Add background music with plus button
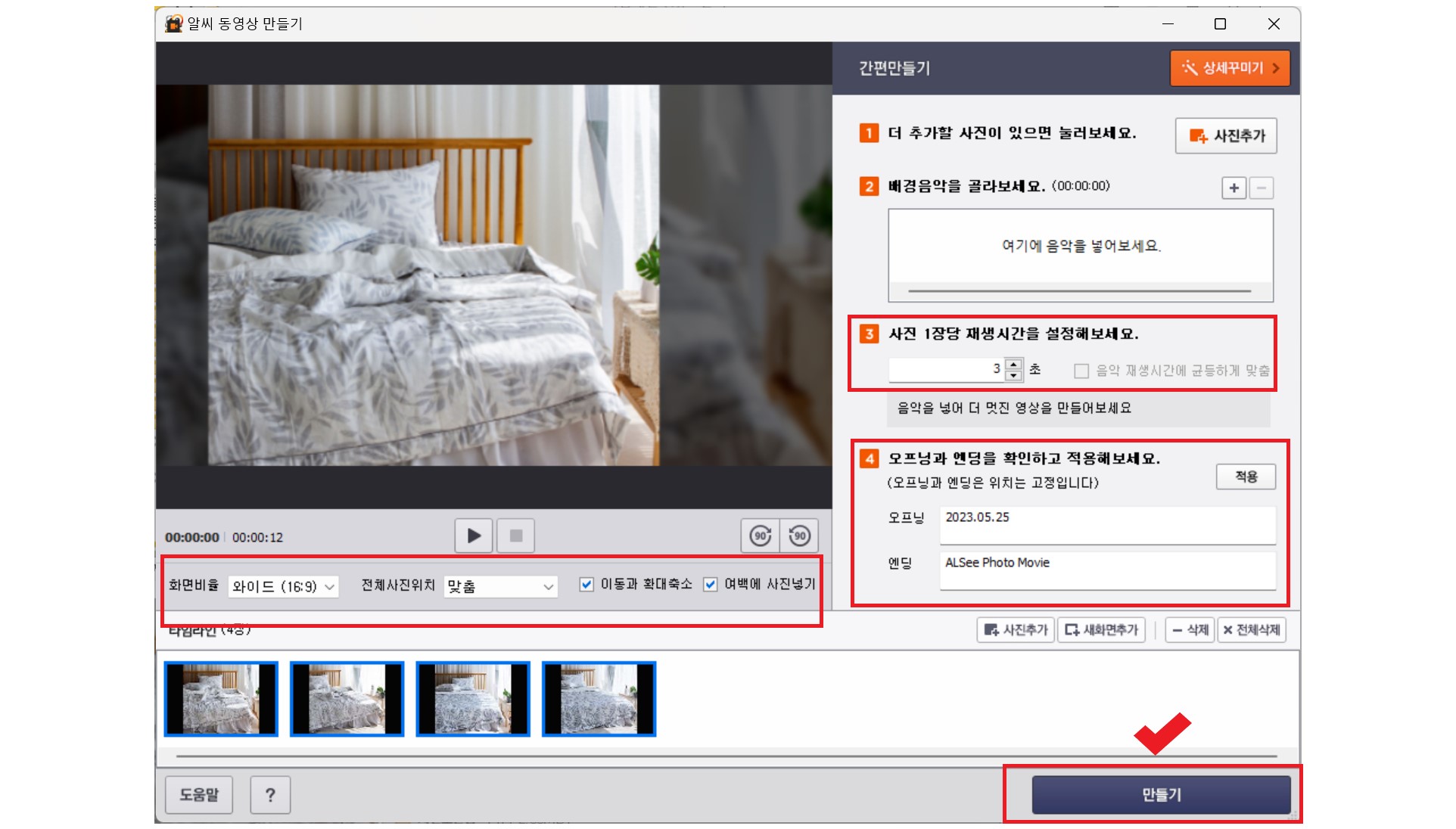1456x829 pixels. coord(1234,188)
